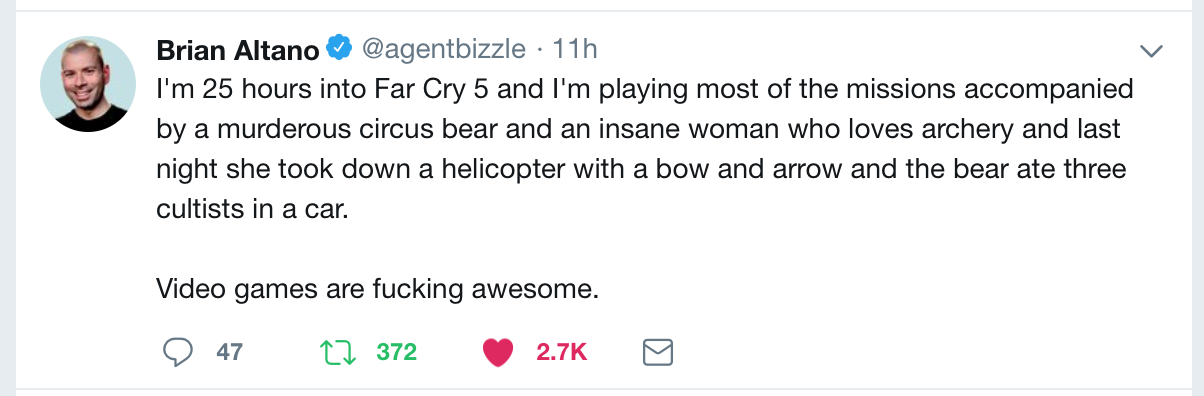The height and width of the screenshot is (396, 1204).
Task: Expand the tweet options chevron
Action: tap(1151, 50)
